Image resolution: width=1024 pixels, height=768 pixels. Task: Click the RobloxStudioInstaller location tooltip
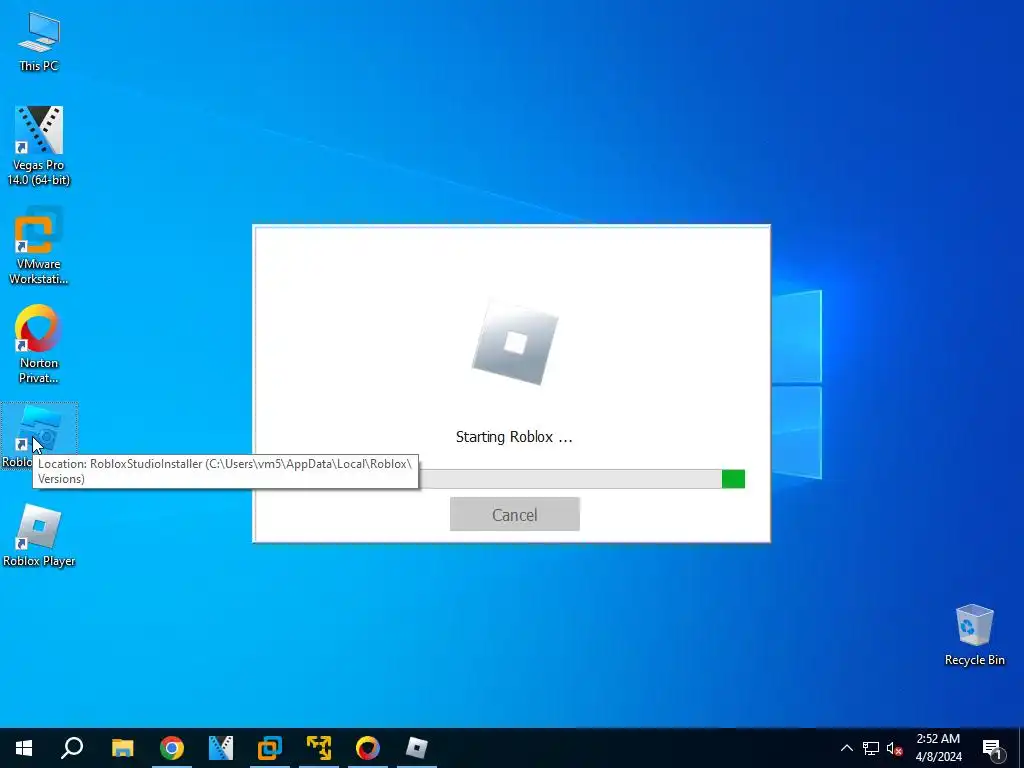coord(225,472)
